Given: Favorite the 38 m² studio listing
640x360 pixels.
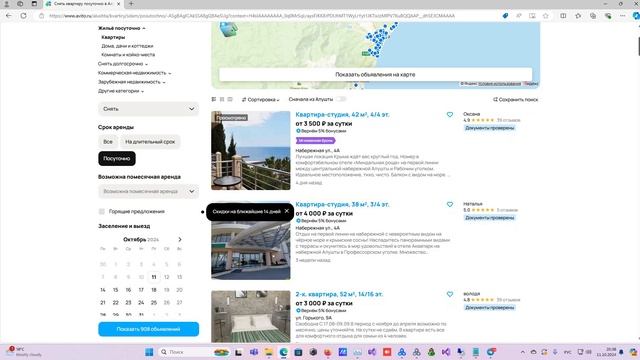Looking at the screenshot, I should (x=449, y=204).
